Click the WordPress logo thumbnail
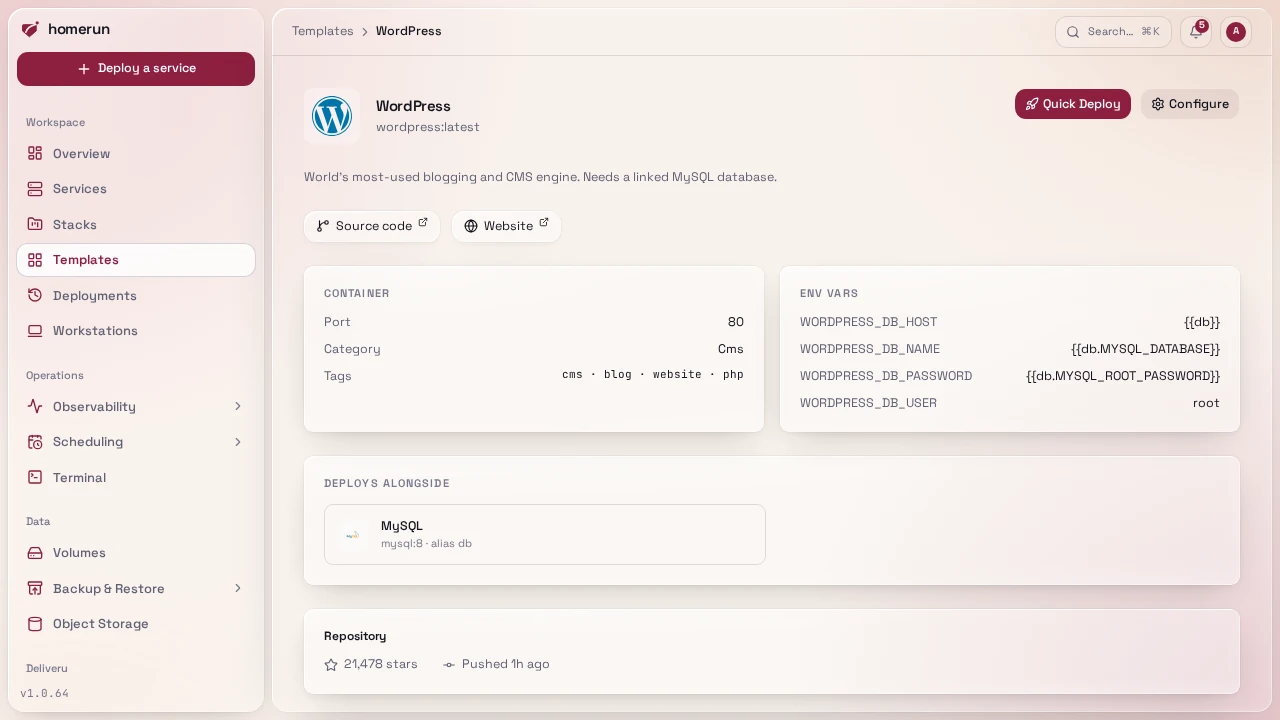Screen dimensions: 1280x720 (332, 116)
